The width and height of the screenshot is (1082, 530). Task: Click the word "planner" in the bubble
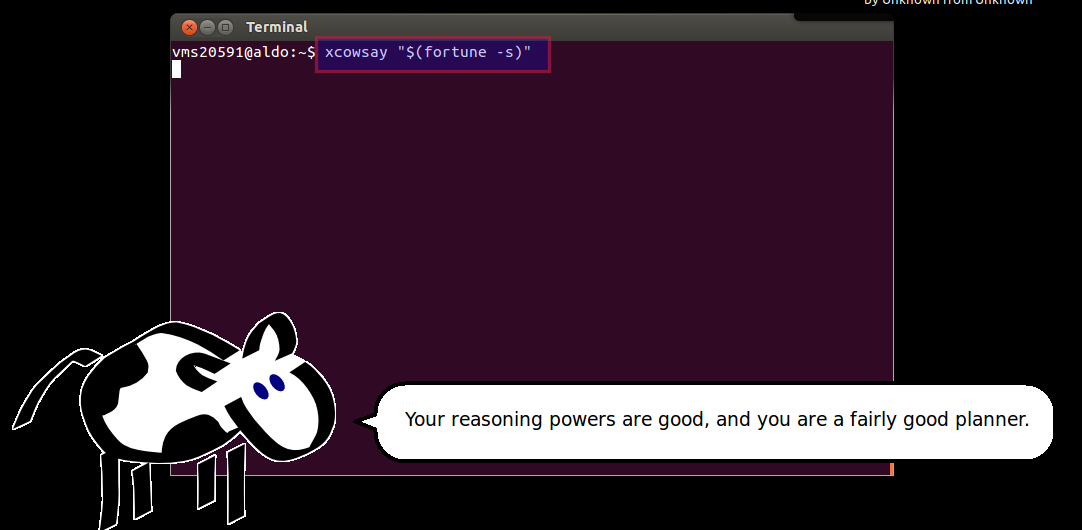point(991,419)
